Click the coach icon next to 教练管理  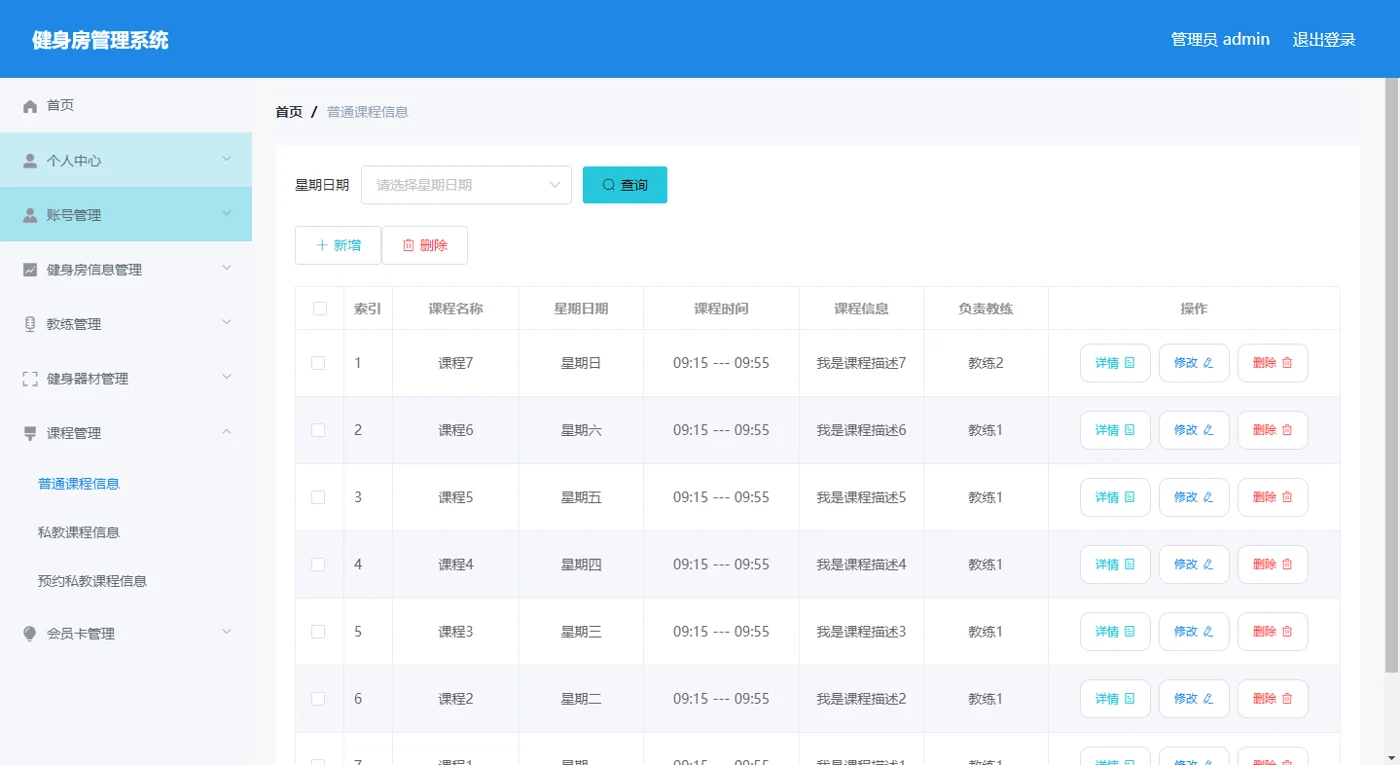pyautogui.click(x=30, y=324)
